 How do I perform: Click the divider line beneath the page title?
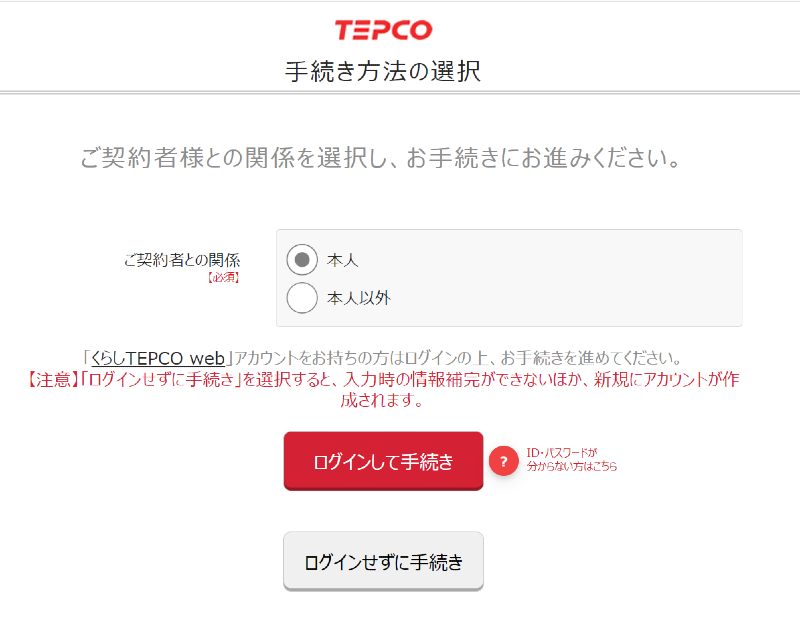tap(400, 93)
